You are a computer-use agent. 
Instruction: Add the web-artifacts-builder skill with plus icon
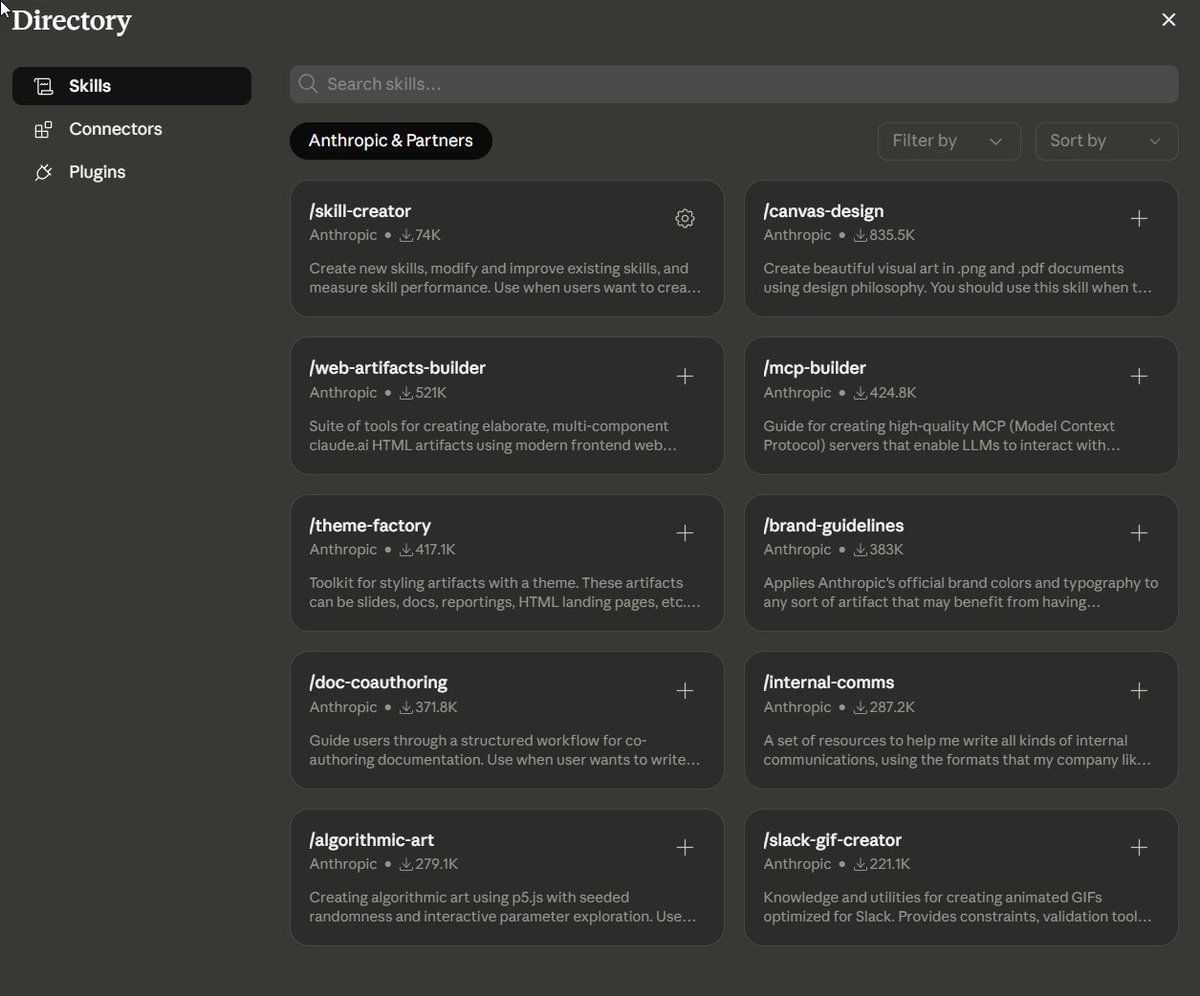coord(685,376)
